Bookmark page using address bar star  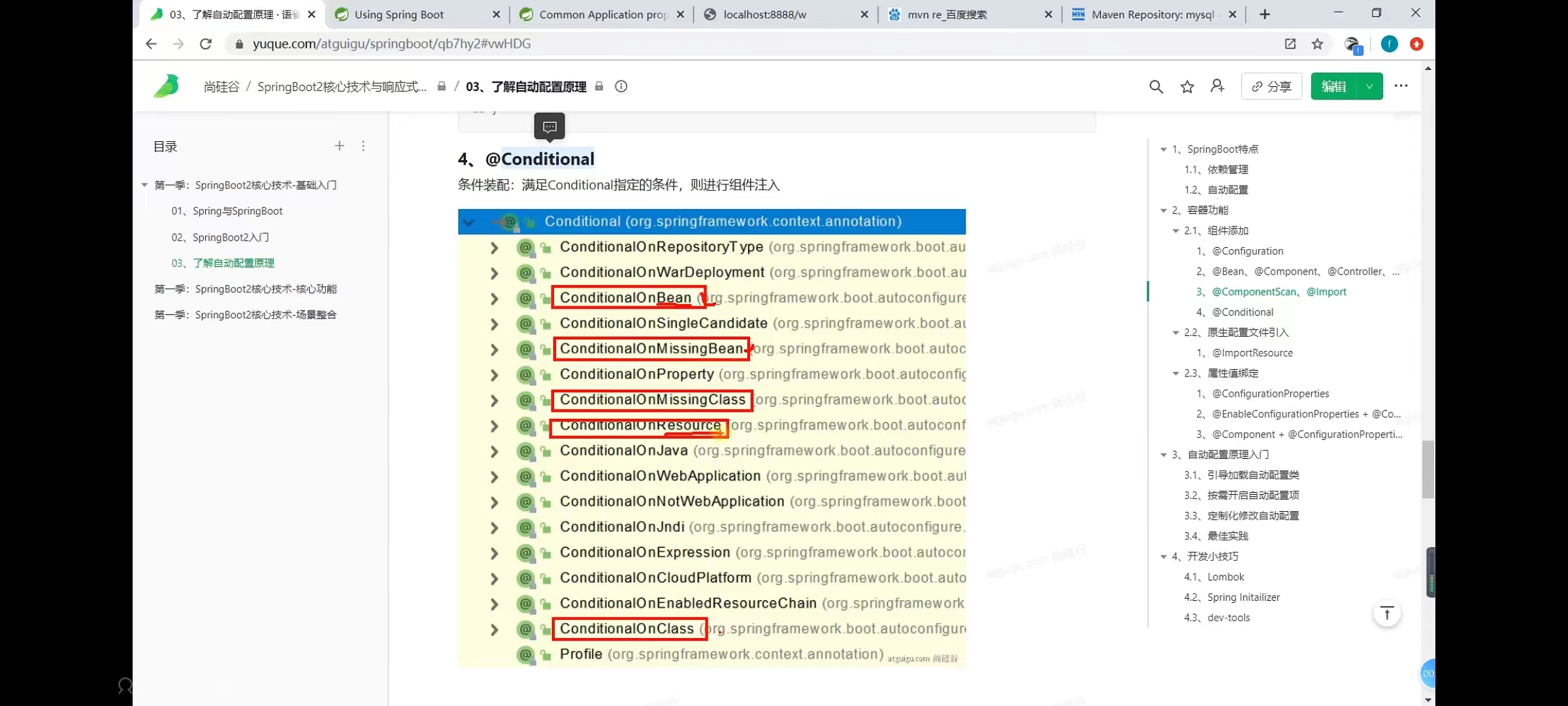pyautogui.click(x=1317, y=44)
